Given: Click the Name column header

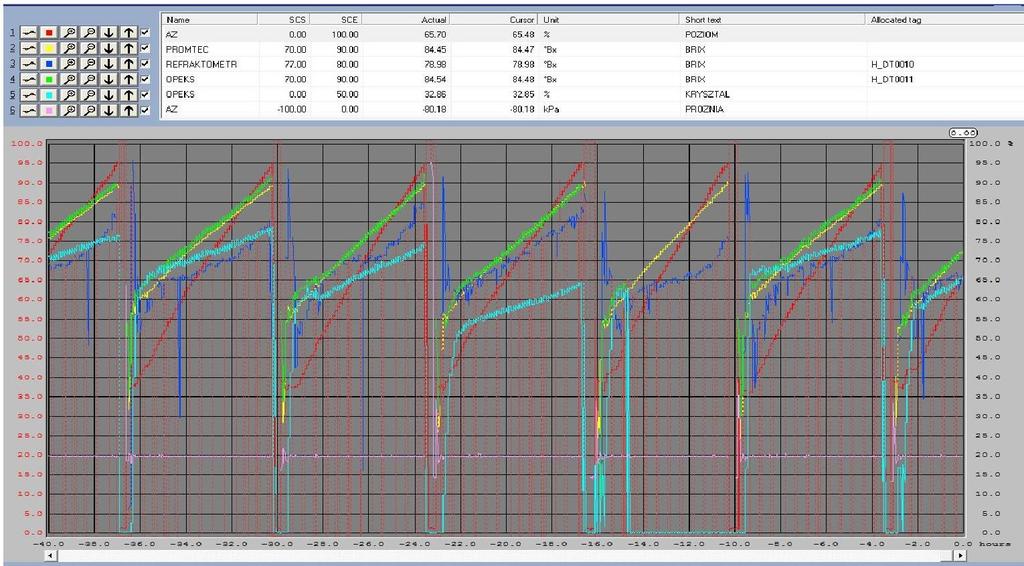Looking at the screenshot, I should point(209,20).
